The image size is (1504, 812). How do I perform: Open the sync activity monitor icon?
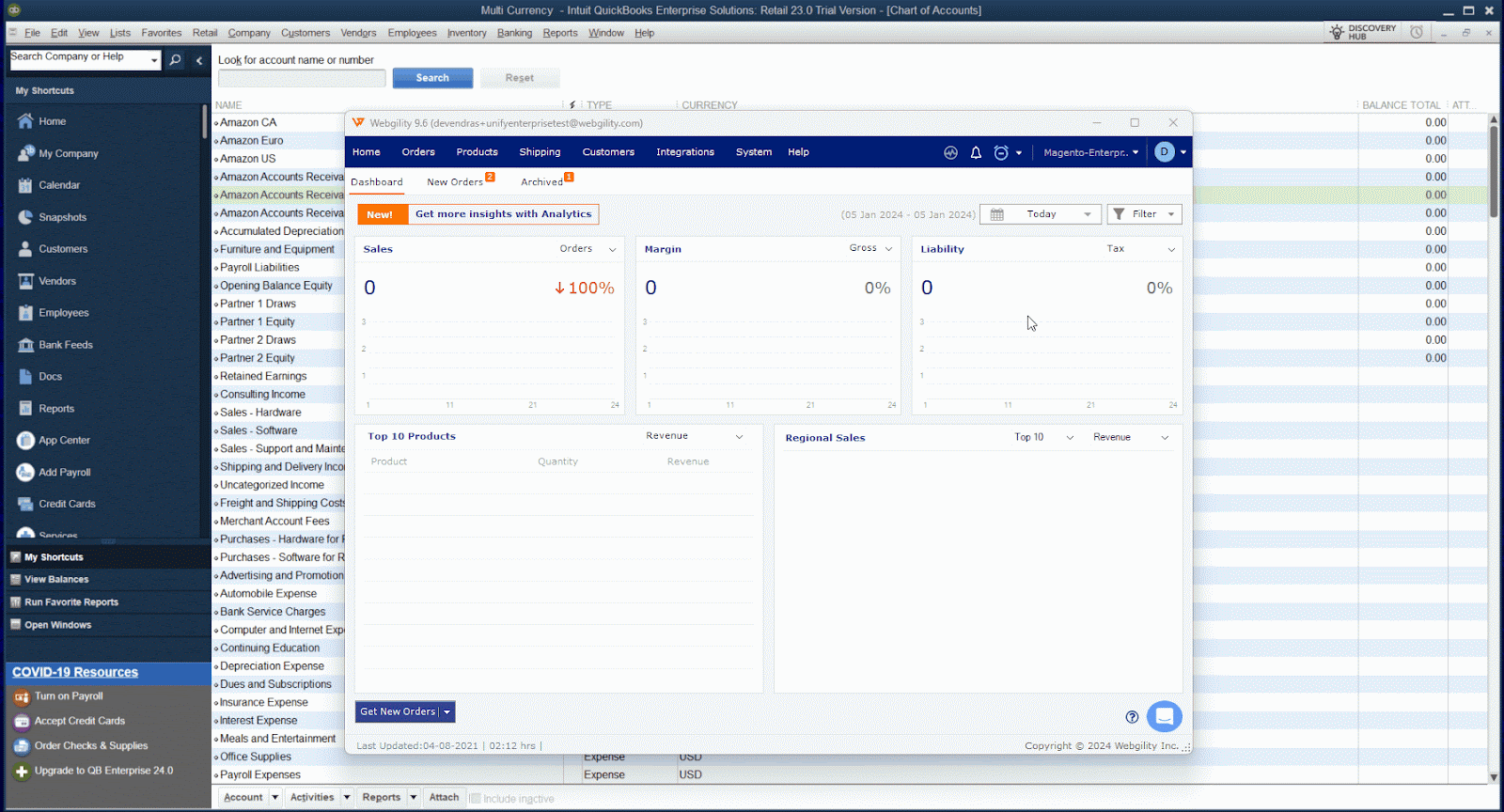pos(950,152)
